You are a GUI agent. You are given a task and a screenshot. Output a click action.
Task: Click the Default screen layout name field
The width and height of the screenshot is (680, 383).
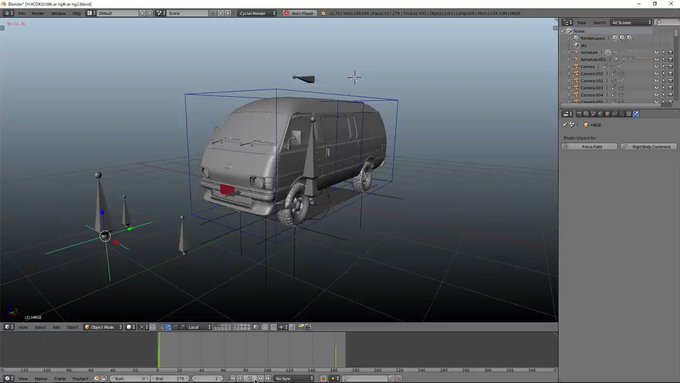pyautogui.click(x=118, y=13)
